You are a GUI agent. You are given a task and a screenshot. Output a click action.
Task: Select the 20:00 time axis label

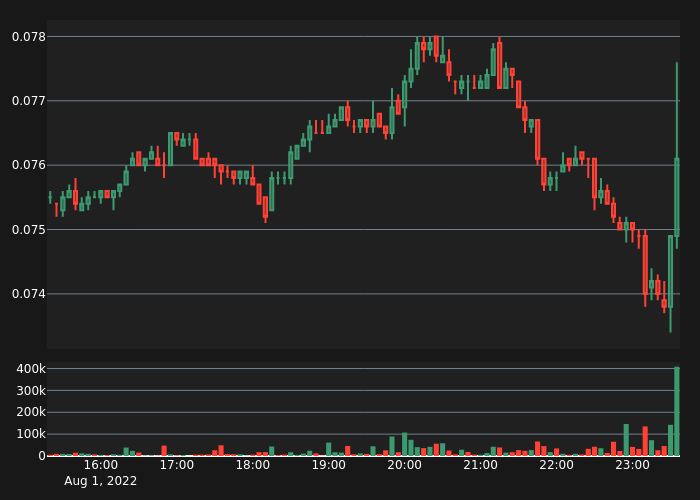tap(404, 465)
